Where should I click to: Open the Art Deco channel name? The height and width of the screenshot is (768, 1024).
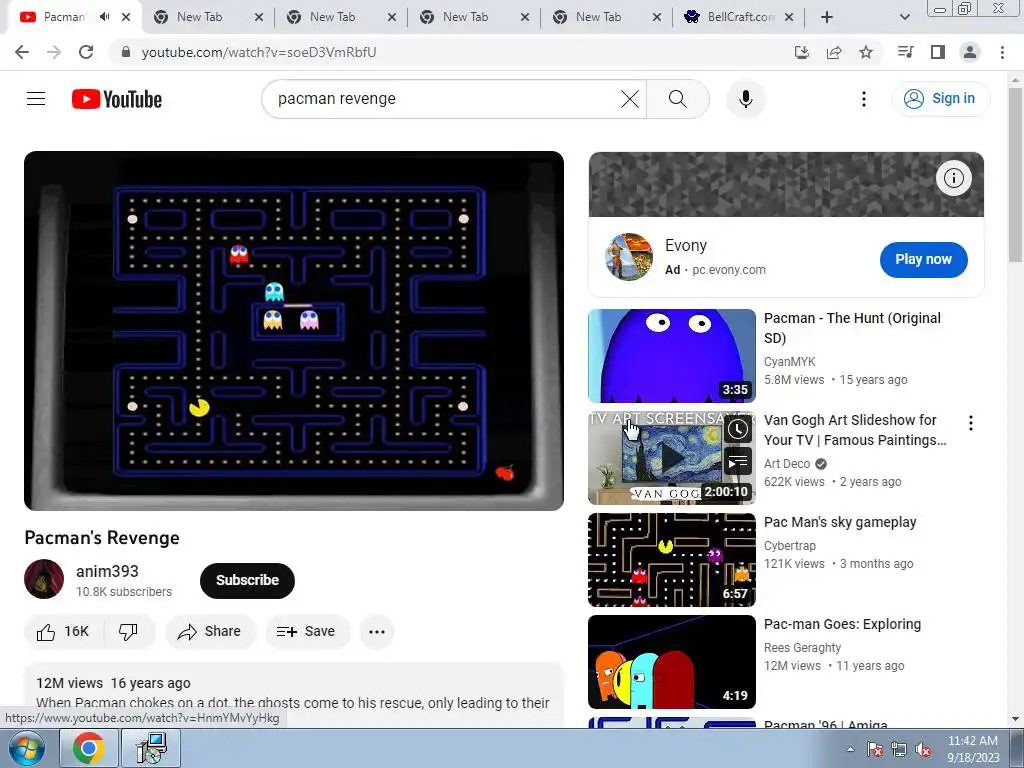pyautogui.click(x=787, y=464)
